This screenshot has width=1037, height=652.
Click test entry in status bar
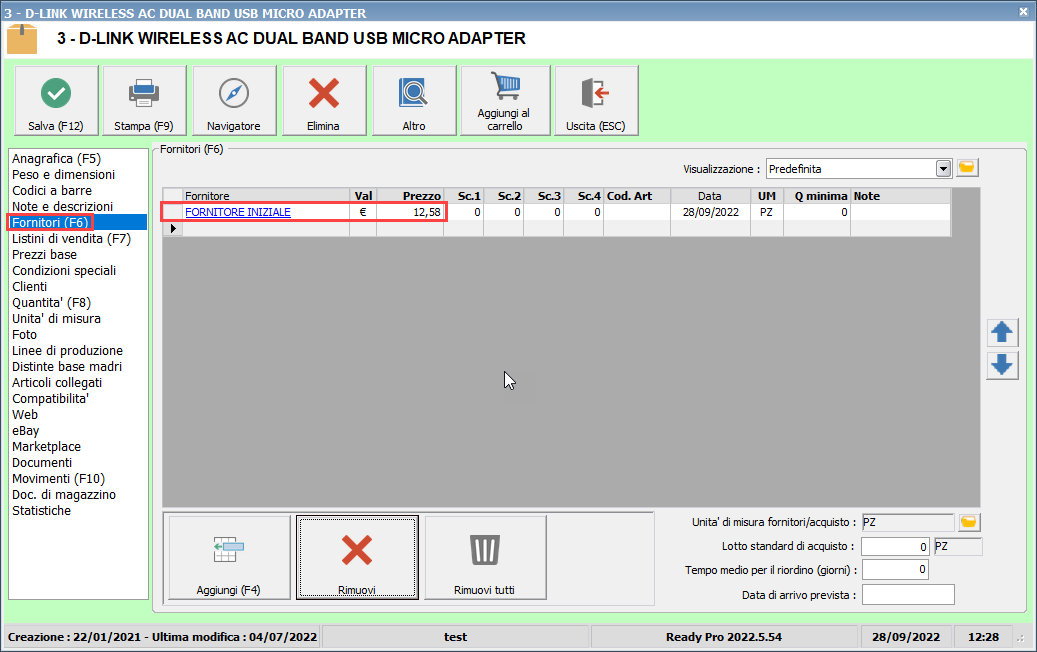455,637
